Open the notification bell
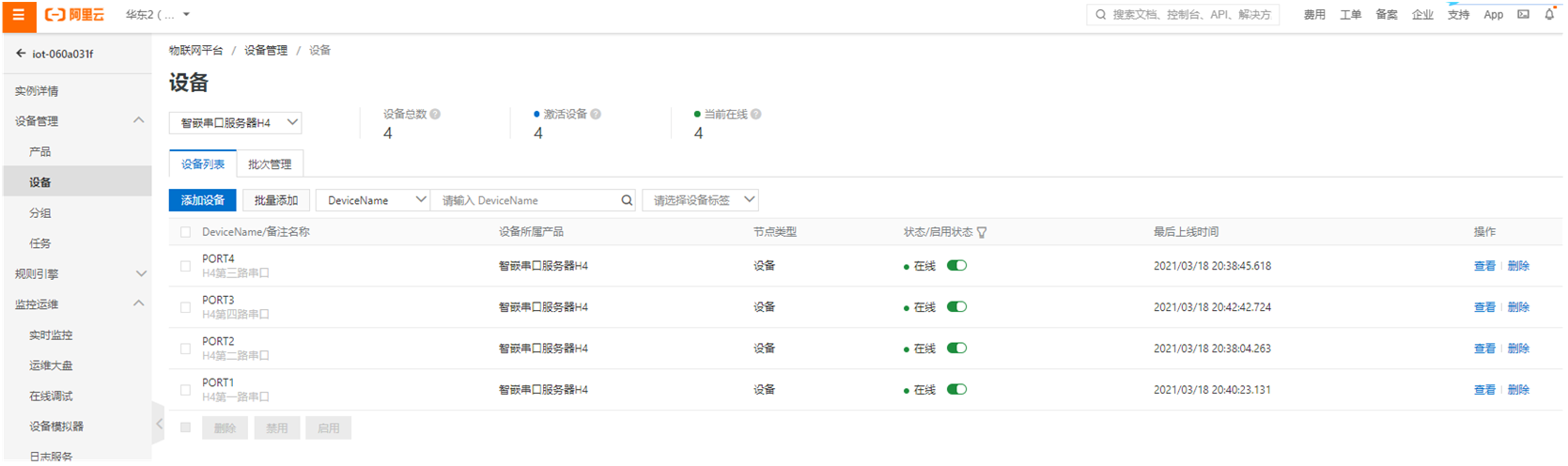This screenshot has width=1568, height=466. tap(1549, 14)
